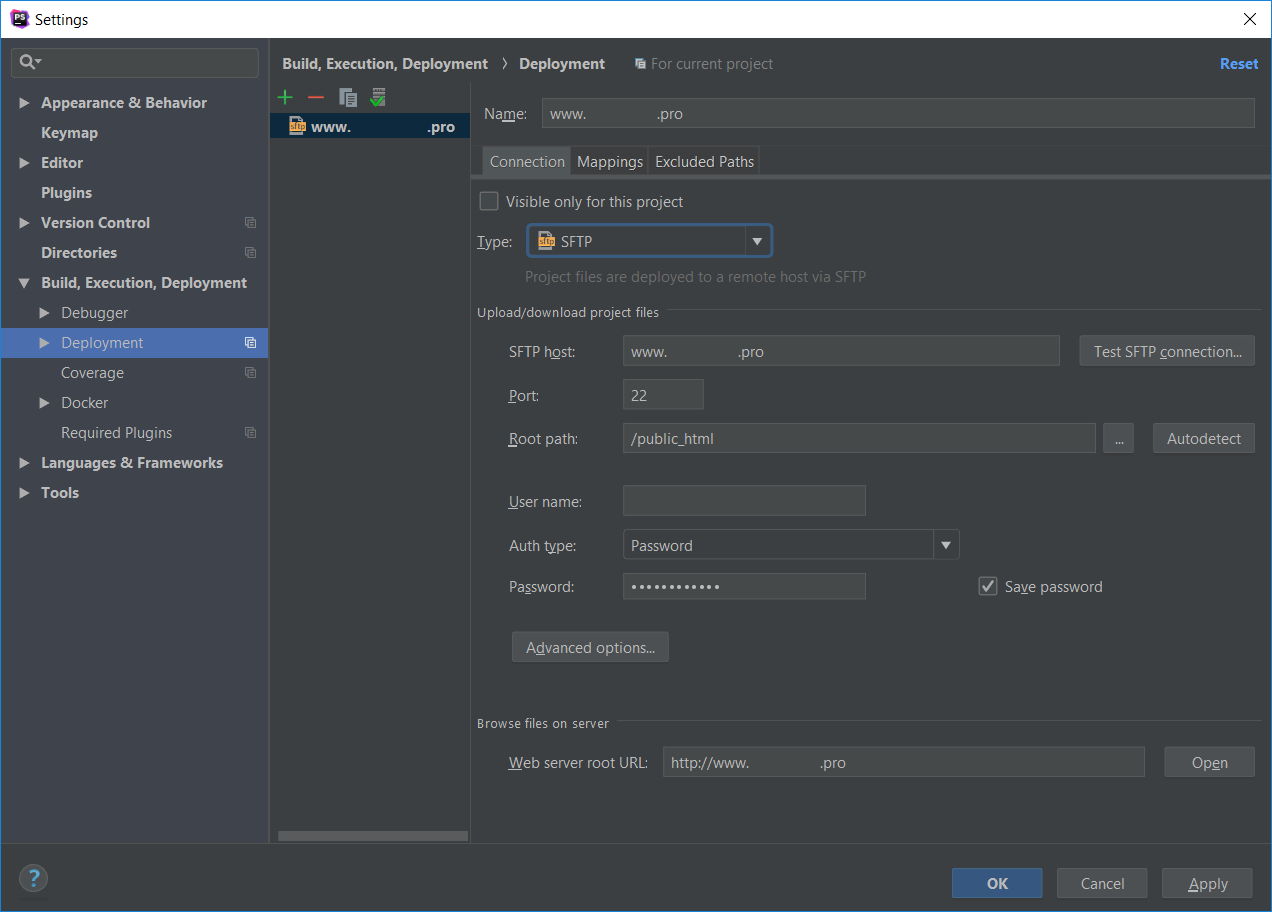The image size is (1272, 912).
Task: Click the Apply button
Action: (1207, 883)
